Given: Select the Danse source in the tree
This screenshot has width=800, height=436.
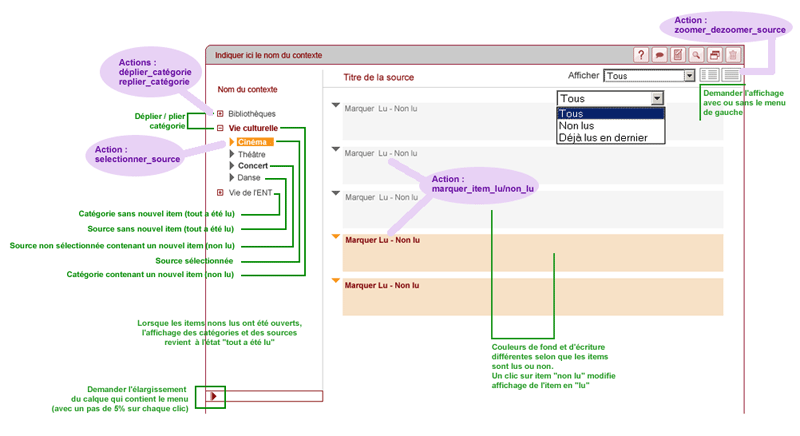Looking at the screenshot, I should 249,178.
